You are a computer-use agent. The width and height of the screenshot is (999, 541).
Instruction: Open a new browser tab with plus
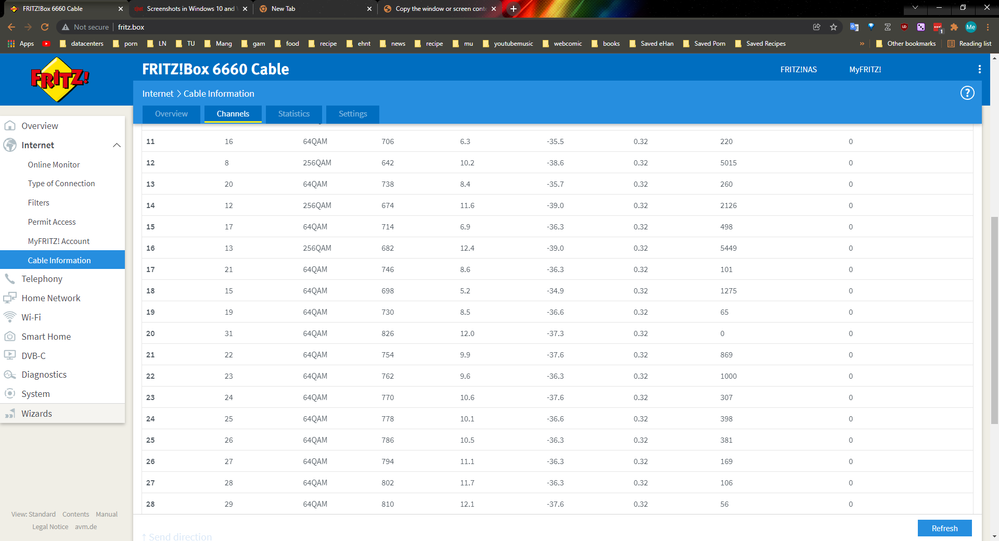514,8
